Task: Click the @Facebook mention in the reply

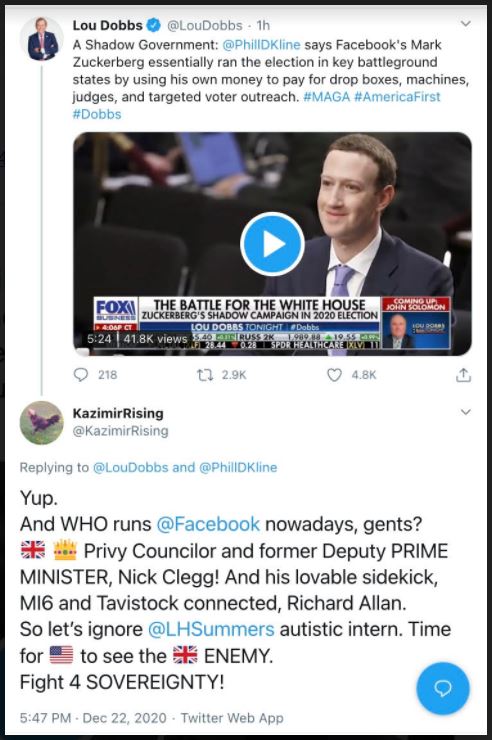Action: tap(208, 524)
